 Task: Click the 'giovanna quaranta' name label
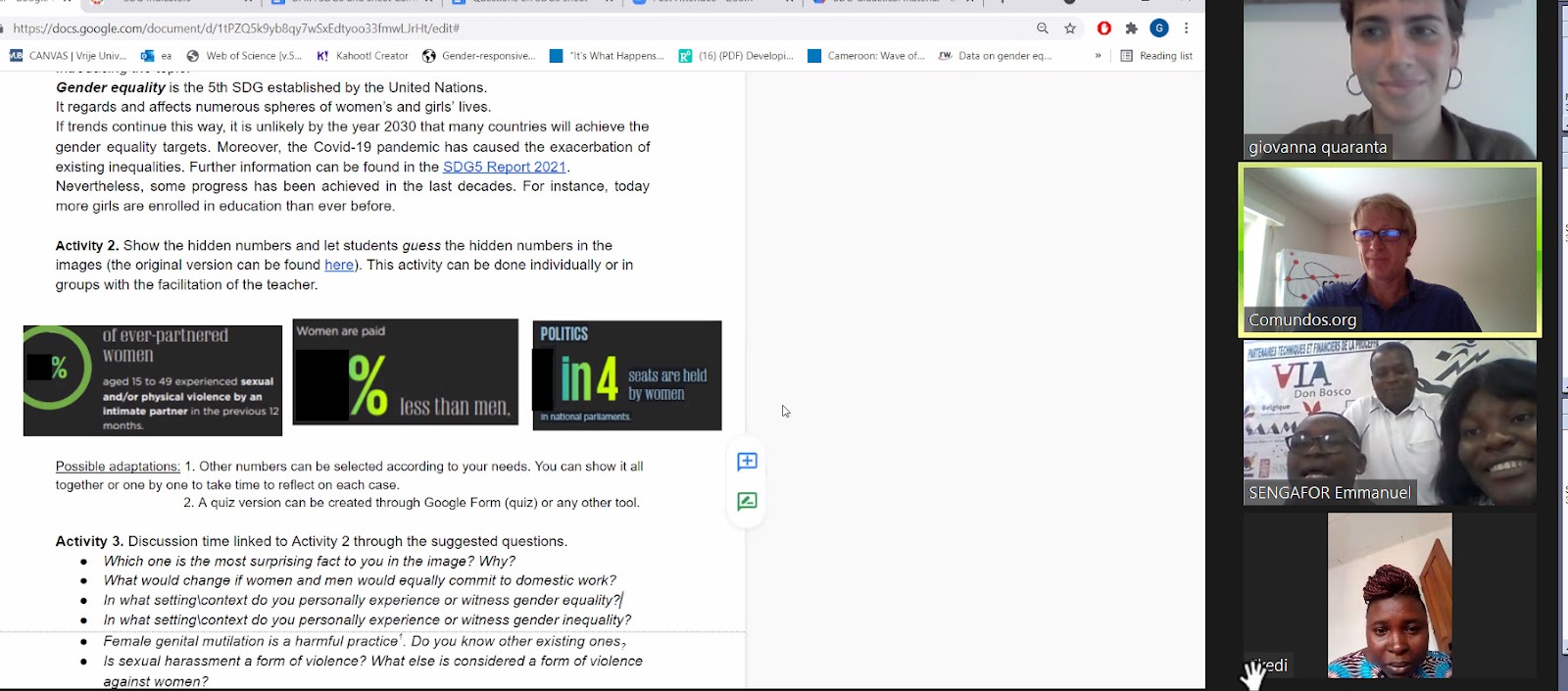pyautogui.click(x=1317, y=147)
